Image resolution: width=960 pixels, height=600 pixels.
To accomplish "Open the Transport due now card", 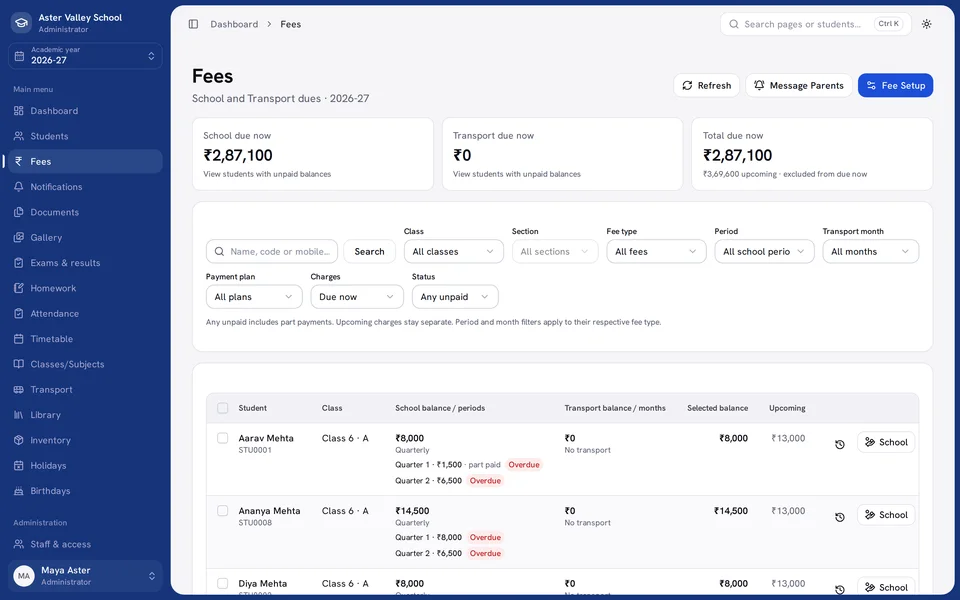I will pyautogui.click(x=562, y=154).
